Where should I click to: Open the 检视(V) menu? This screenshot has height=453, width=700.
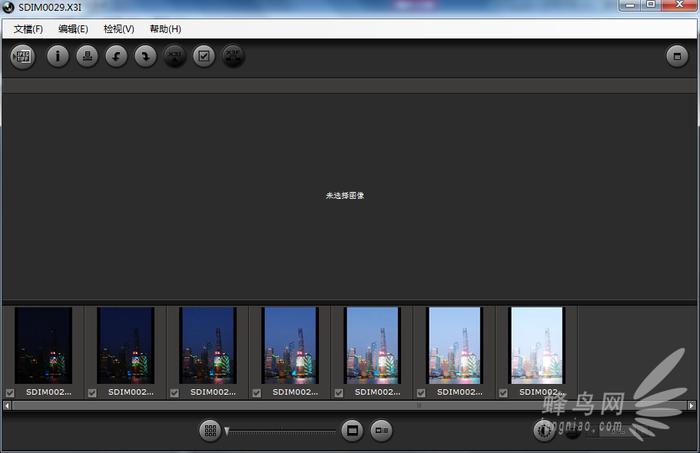click(x=119, y=29)
